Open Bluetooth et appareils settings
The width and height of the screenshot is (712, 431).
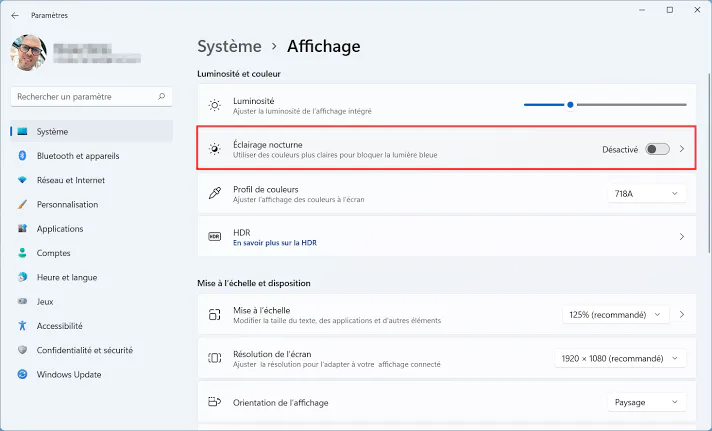(78, 156)
